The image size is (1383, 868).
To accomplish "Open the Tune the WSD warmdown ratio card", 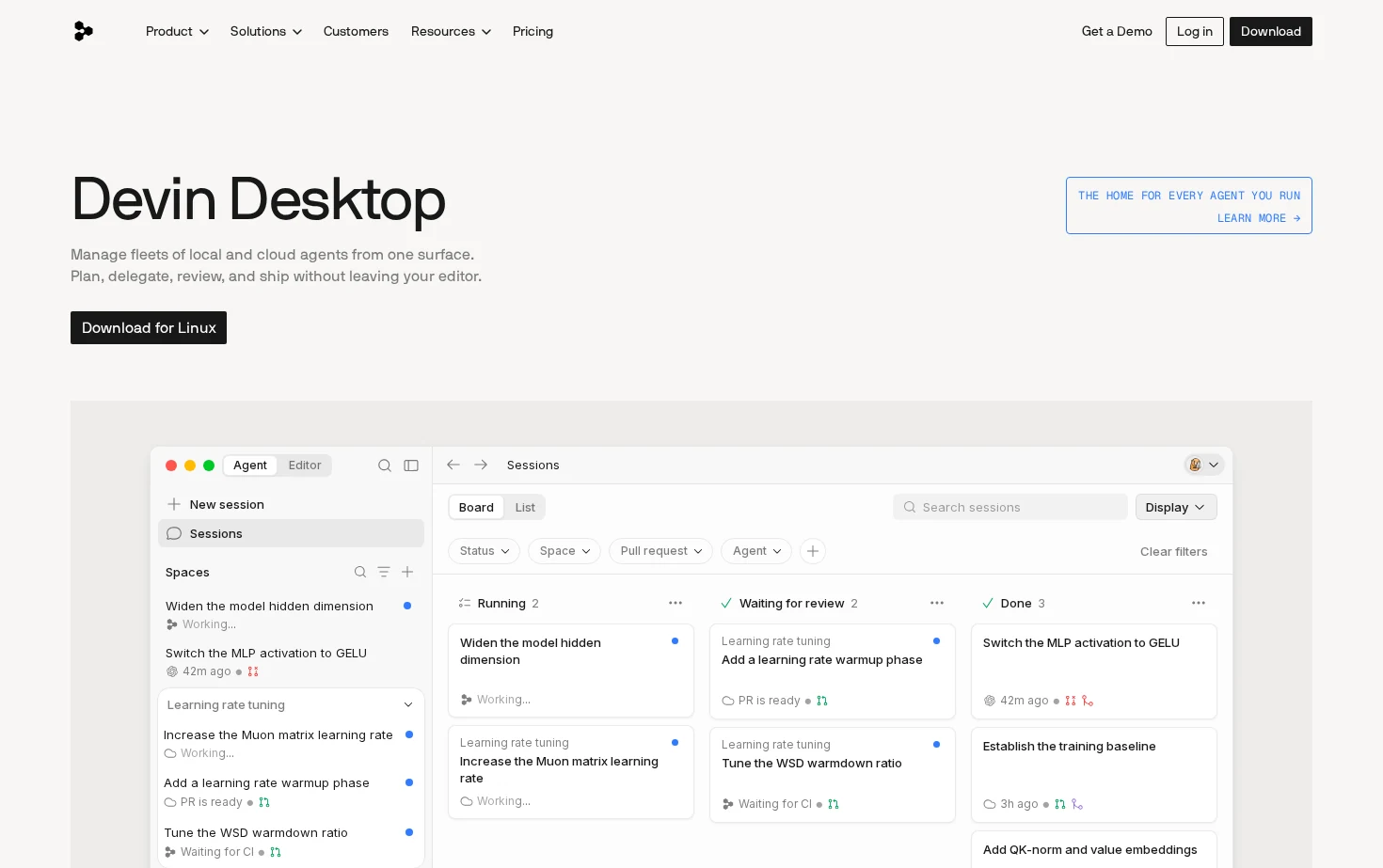I will 833,775.
